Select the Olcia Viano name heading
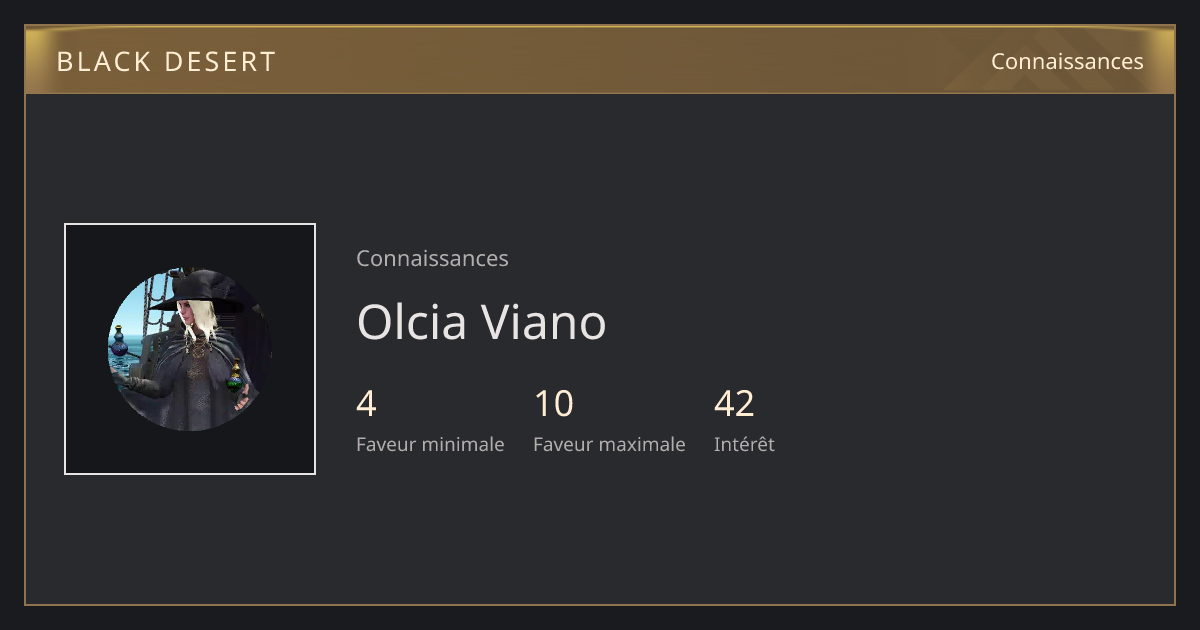1200x630 pixels. (x=481, y=322)
